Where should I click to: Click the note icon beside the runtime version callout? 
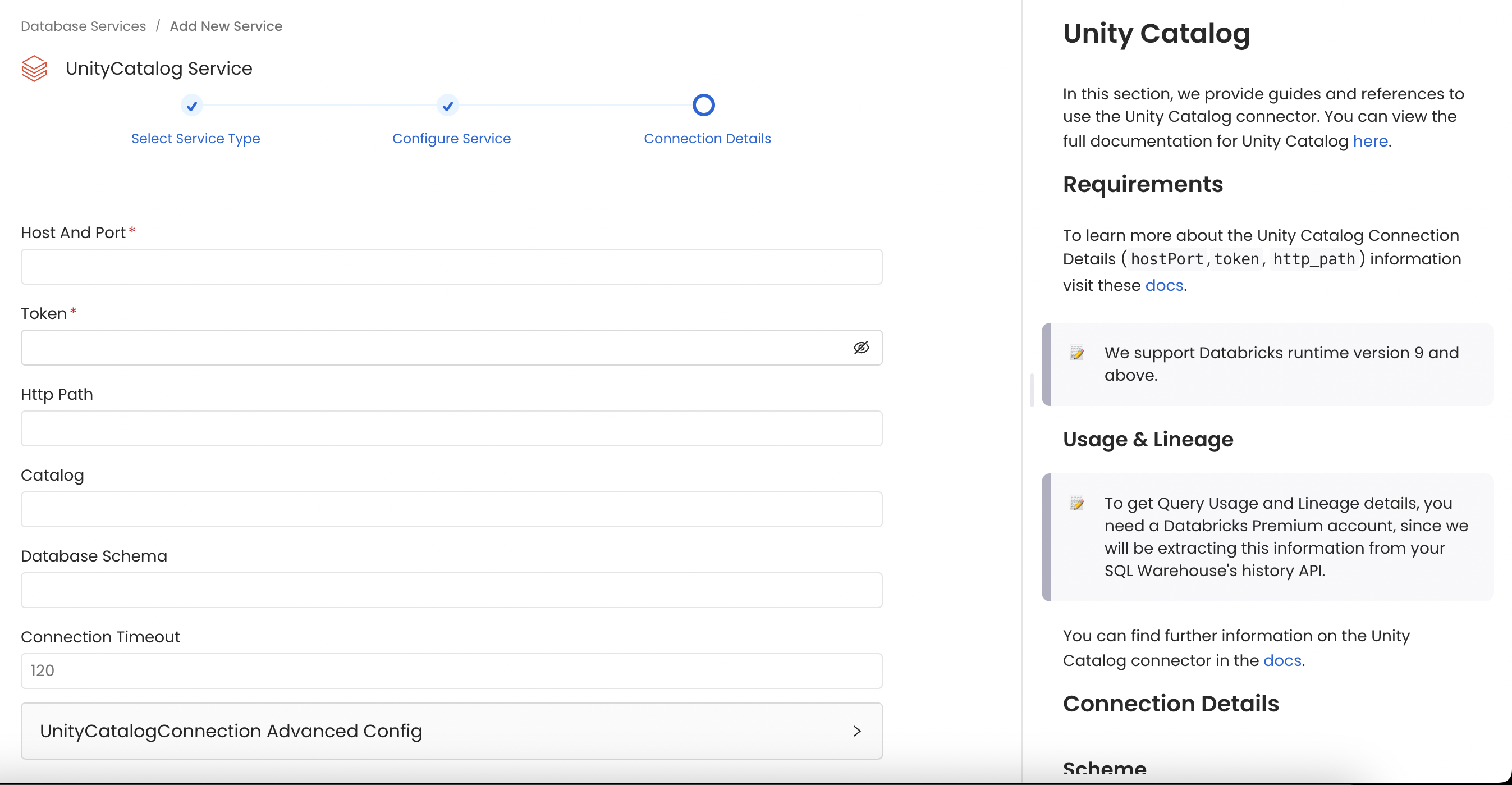(1078, 353)
